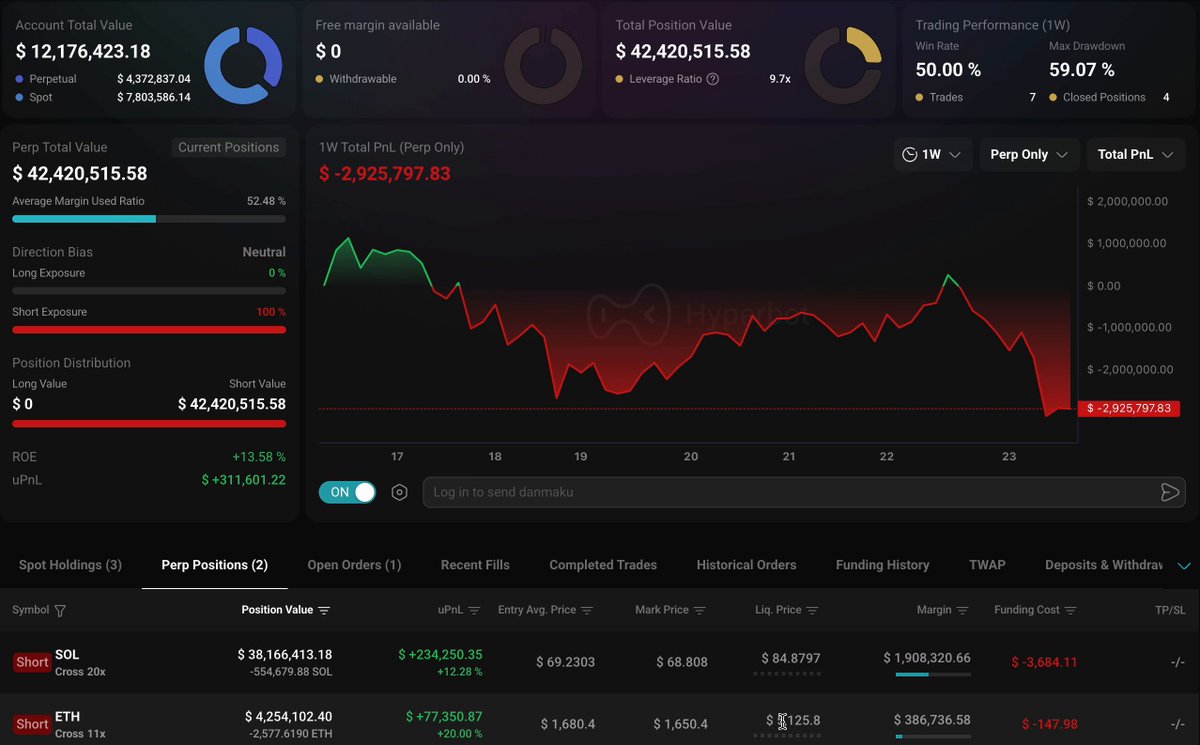Click the Max Drawdown value 59.07 %
The height and width of the screenshot is (745, 1200).
point(1082,70)
